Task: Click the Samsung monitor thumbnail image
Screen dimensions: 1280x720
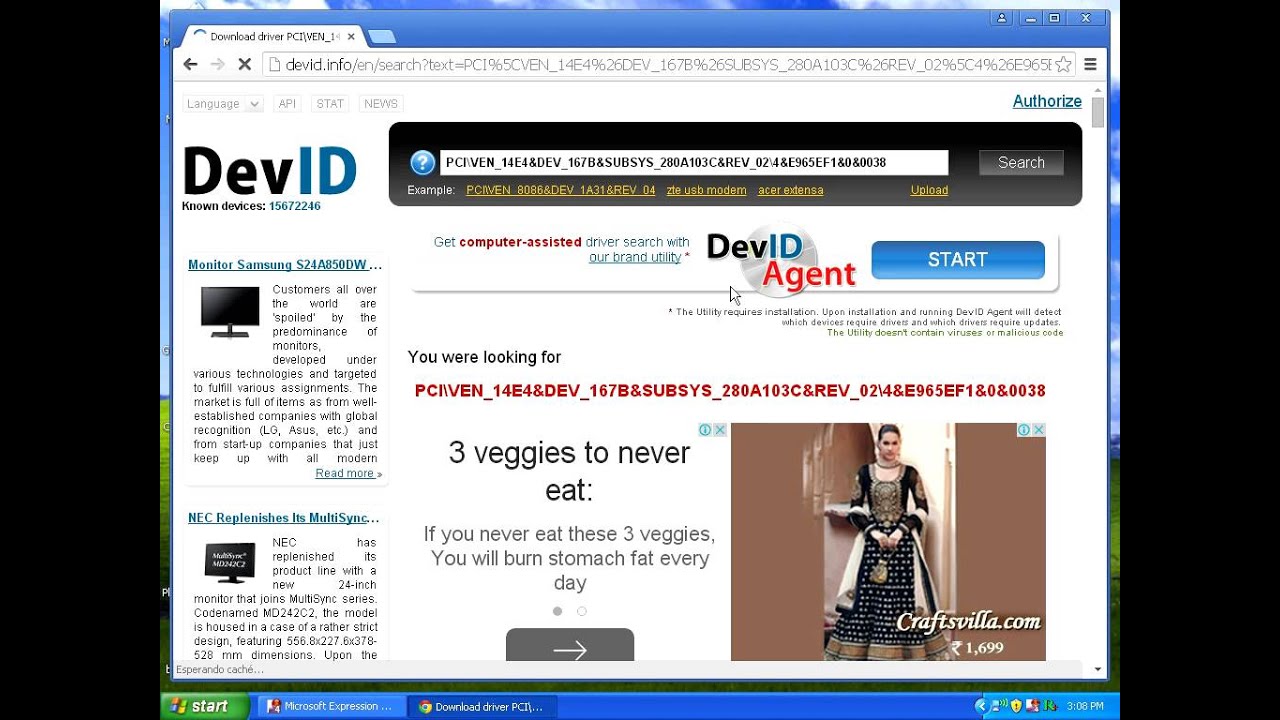Action: click(x=230, y=312)
